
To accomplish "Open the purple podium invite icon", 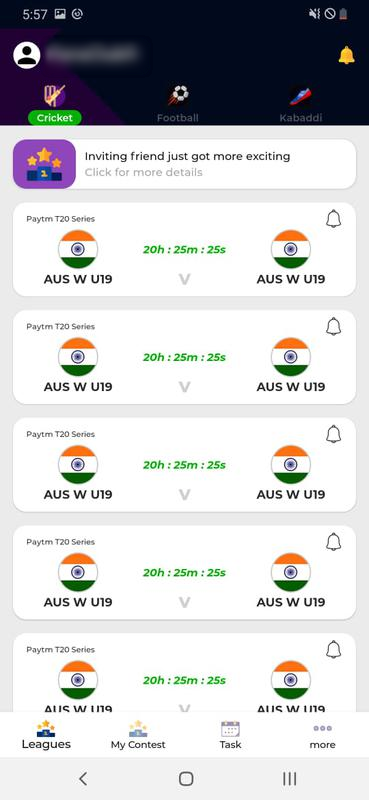I will tap(44, 164).
